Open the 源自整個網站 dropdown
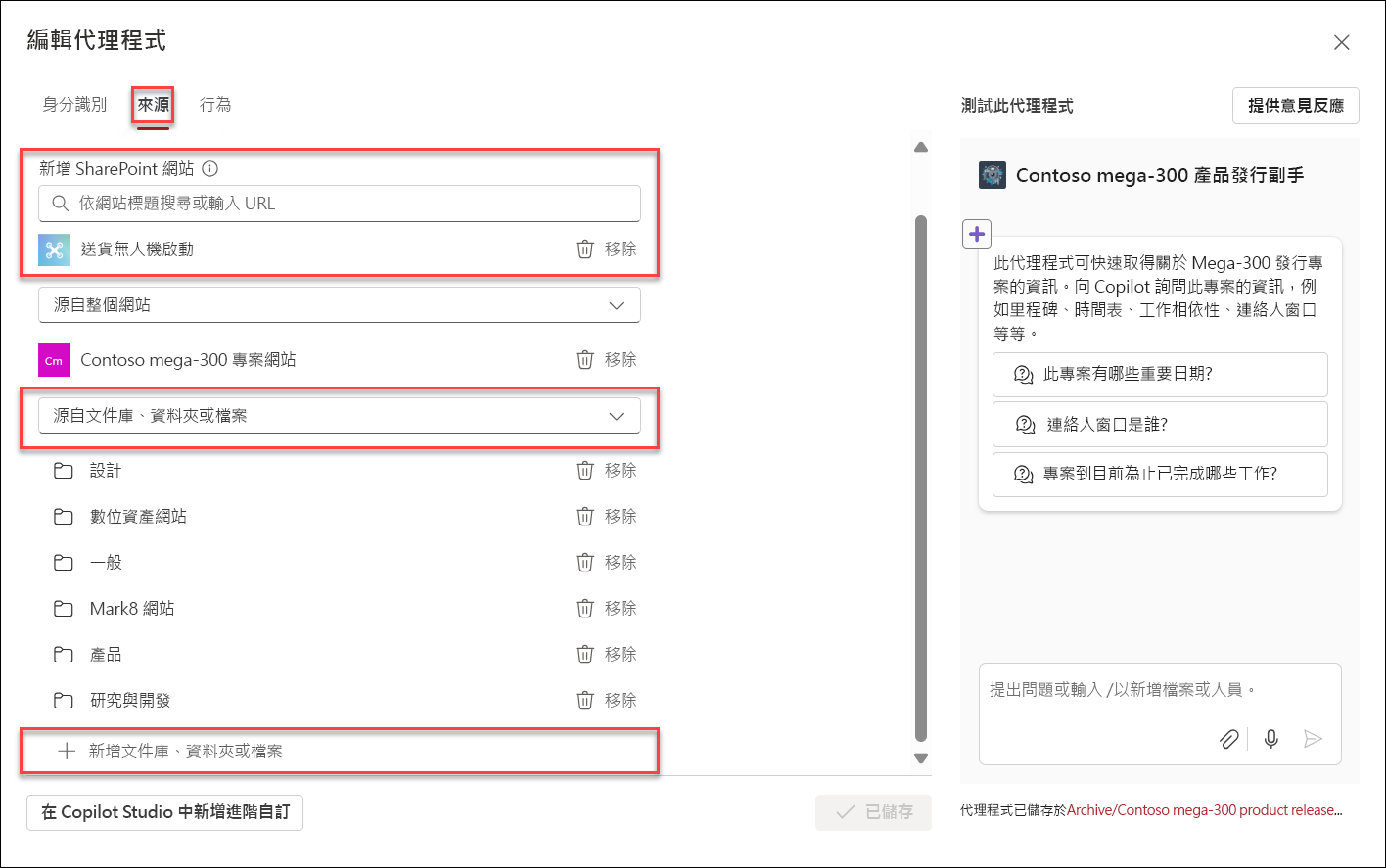The width and height of the screenshot is (1386, 868). coord(340,305)
